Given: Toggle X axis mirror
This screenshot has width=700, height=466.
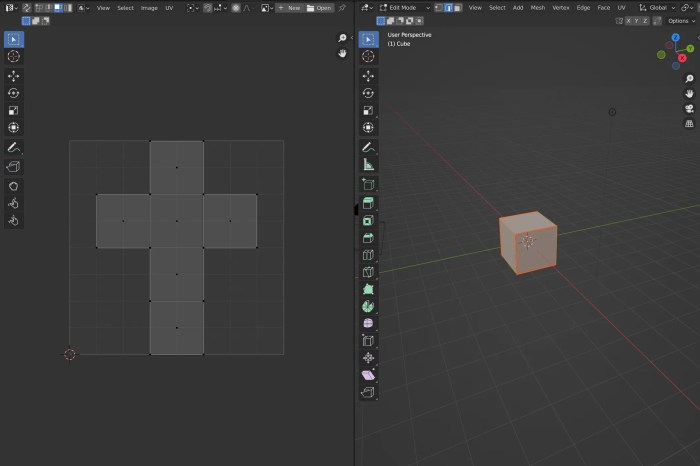Looking at the screenshot, I should (629, 21).
